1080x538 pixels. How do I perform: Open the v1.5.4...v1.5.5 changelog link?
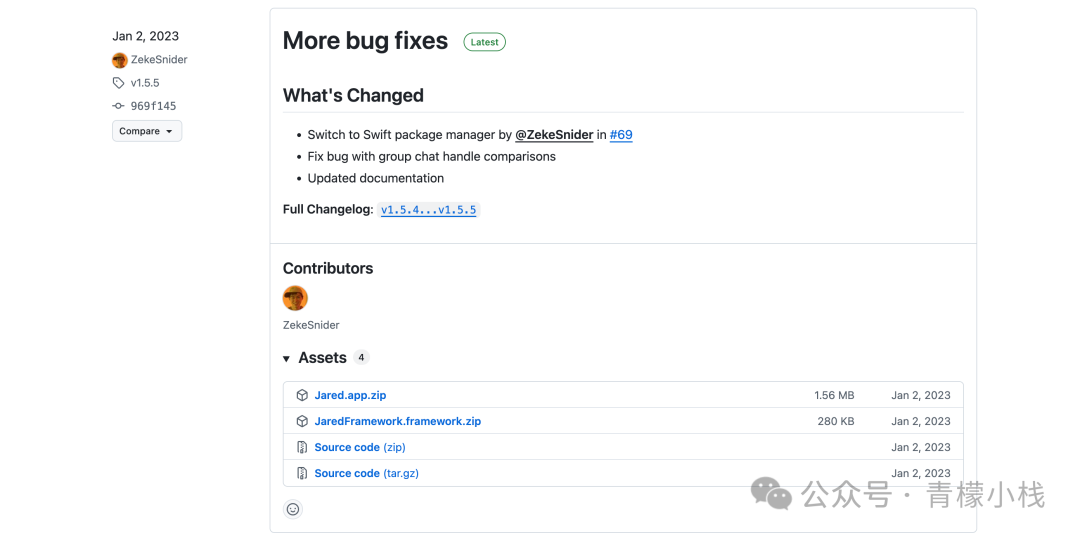coord(429,210)
